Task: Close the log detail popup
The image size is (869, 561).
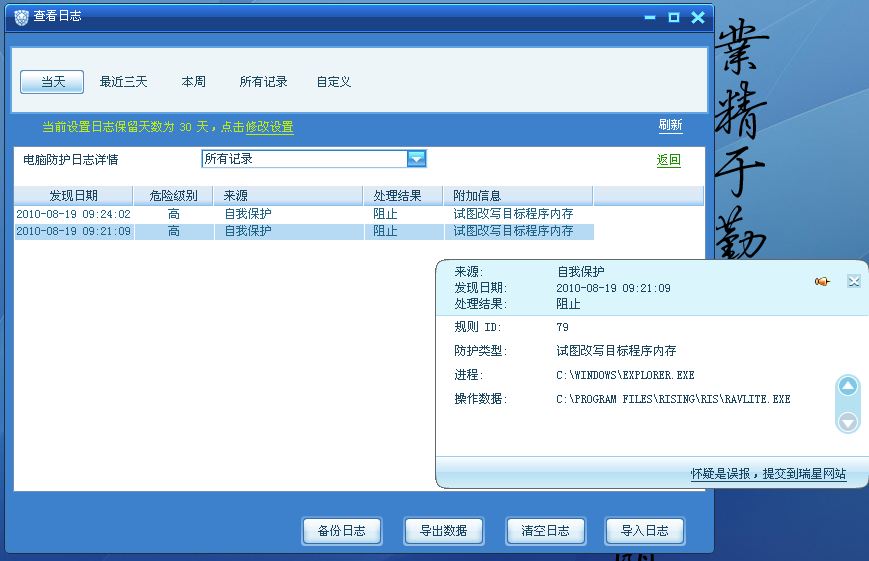Action: tap(853, 281)
